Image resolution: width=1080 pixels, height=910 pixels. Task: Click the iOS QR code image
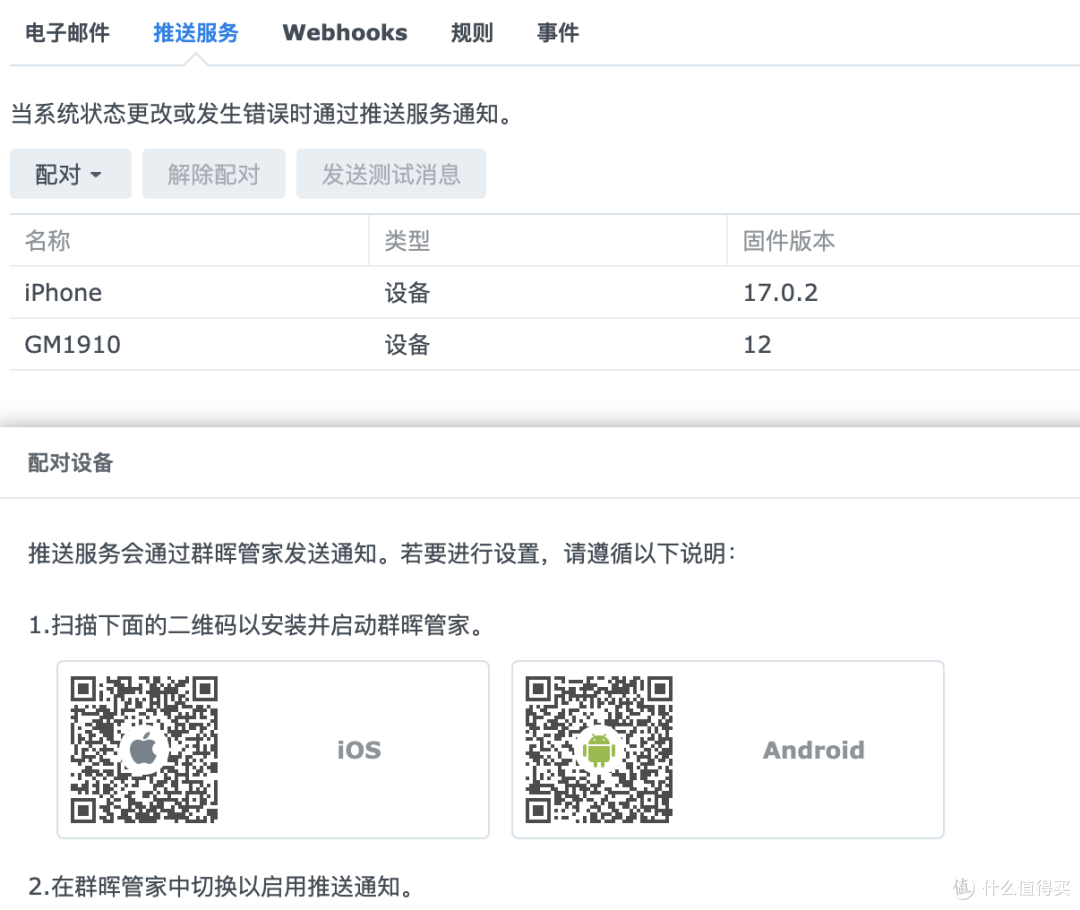click(x=144, y=749)
